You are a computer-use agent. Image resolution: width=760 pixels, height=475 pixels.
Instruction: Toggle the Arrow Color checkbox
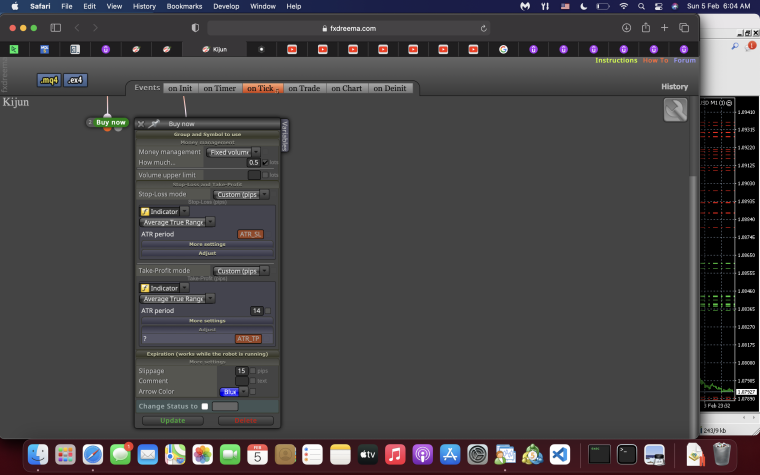click(253, 391)
